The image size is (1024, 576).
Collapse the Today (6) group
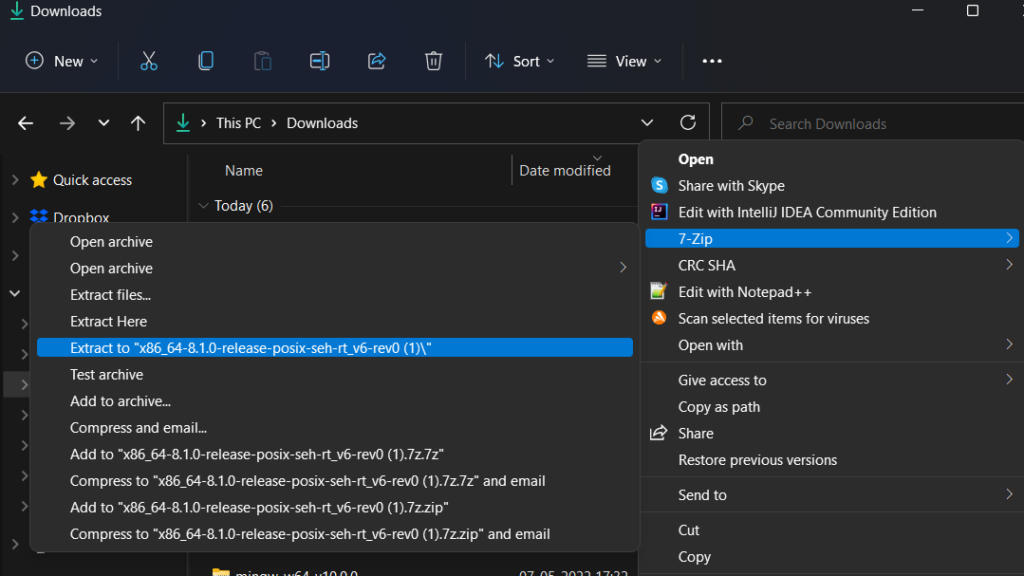click(x=203, y=206)
